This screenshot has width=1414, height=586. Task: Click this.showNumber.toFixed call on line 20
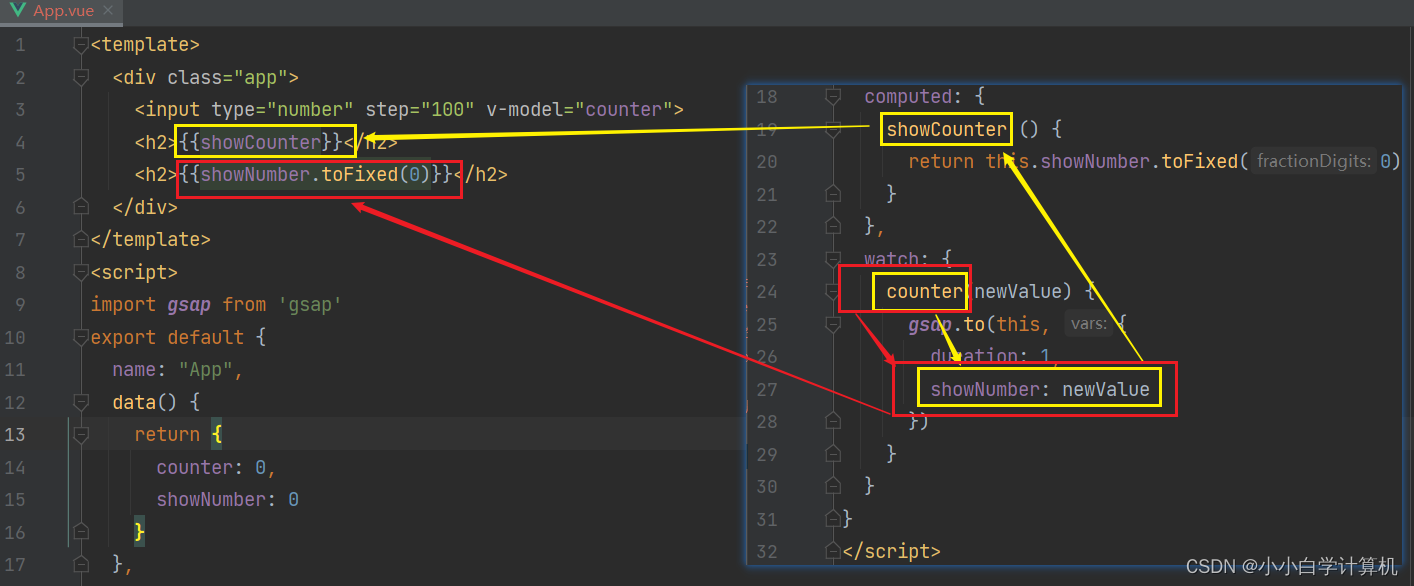coord(1112,162)
